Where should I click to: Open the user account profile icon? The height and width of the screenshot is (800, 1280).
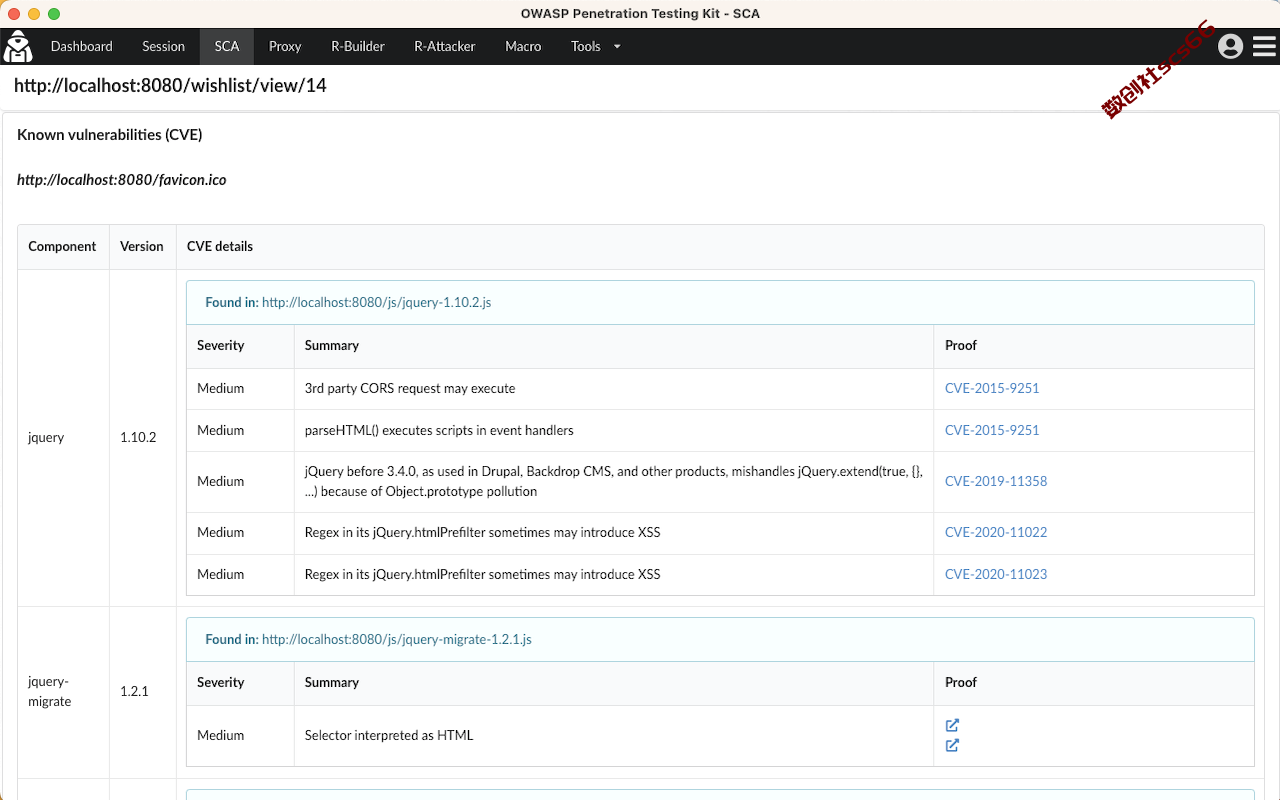(1231, 46)
